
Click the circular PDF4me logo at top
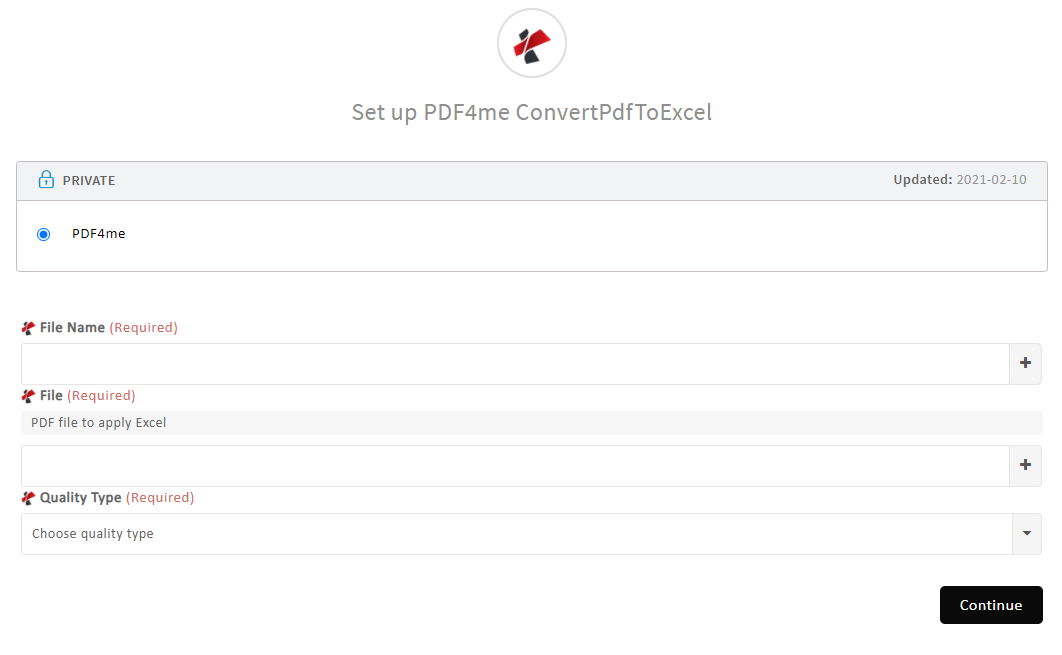[531, 43]
